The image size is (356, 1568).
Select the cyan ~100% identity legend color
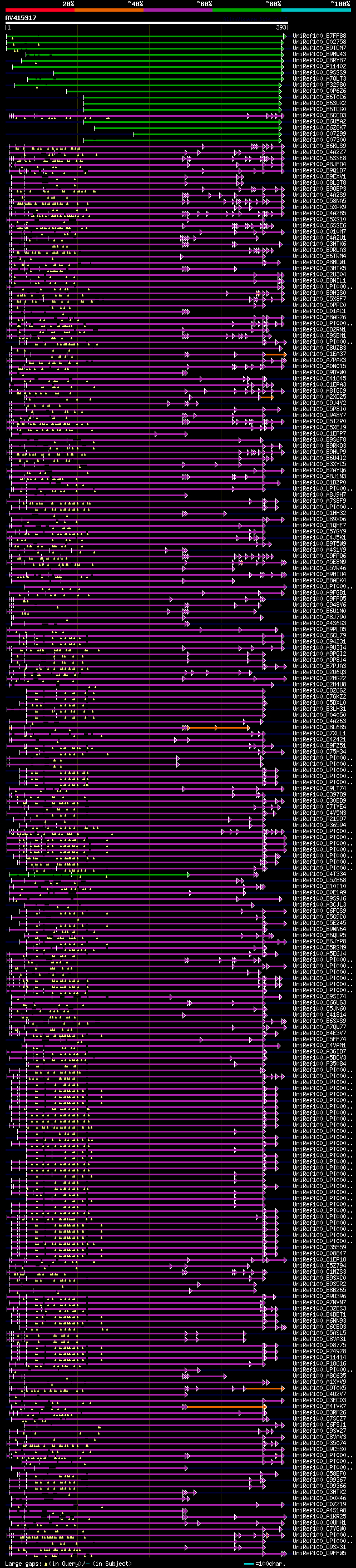click(316, 10)
